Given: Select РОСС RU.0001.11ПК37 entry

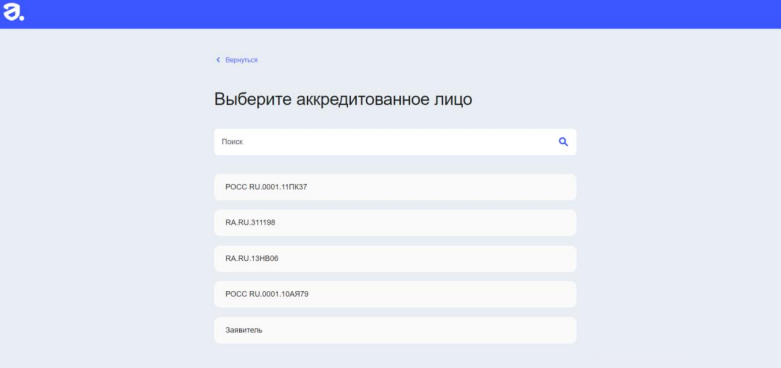Looking at the screenshot, I should coord(395,187).
